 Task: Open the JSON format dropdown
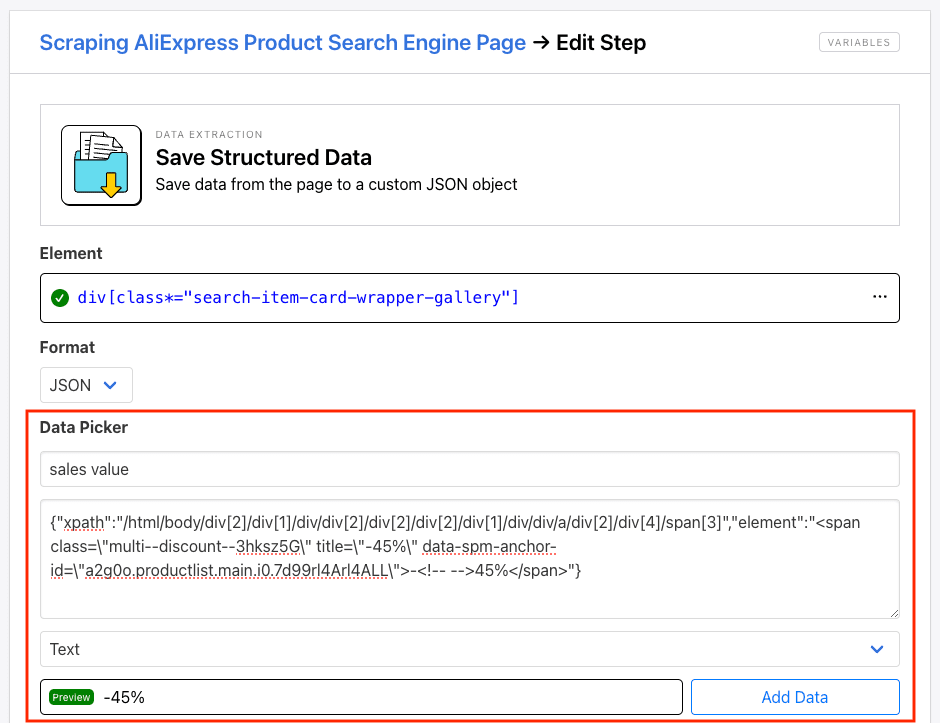(86, 385)
